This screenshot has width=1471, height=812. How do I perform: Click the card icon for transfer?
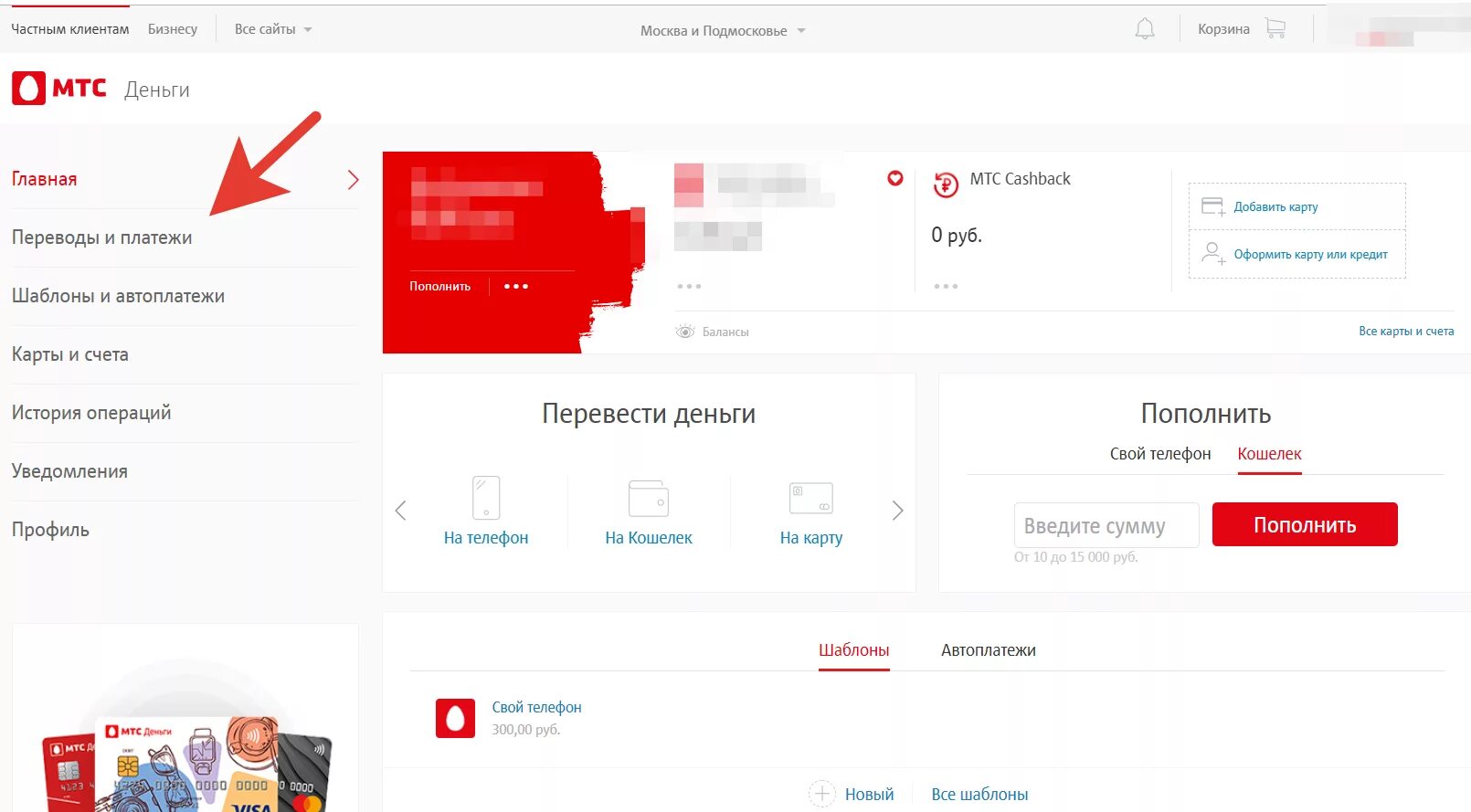811,498
